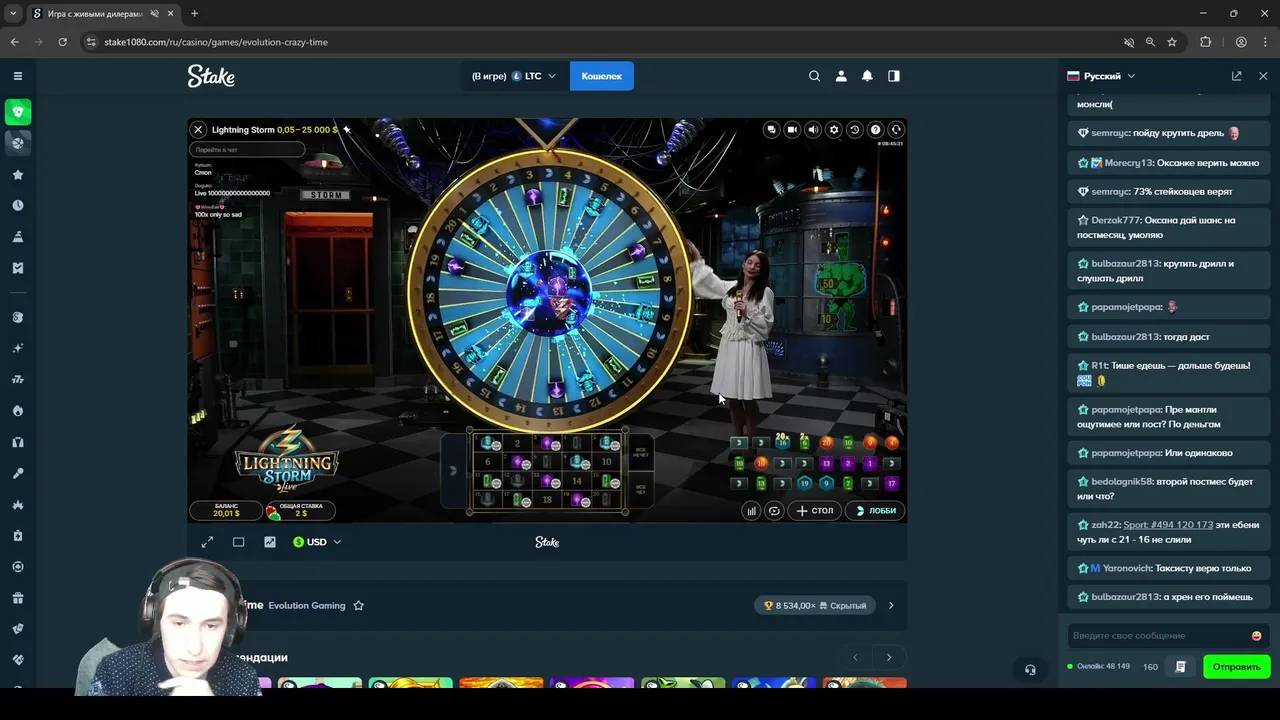Open the hamburger menu in Stake sidebar
Screen dimensions: 1280x720
(18, 76)
